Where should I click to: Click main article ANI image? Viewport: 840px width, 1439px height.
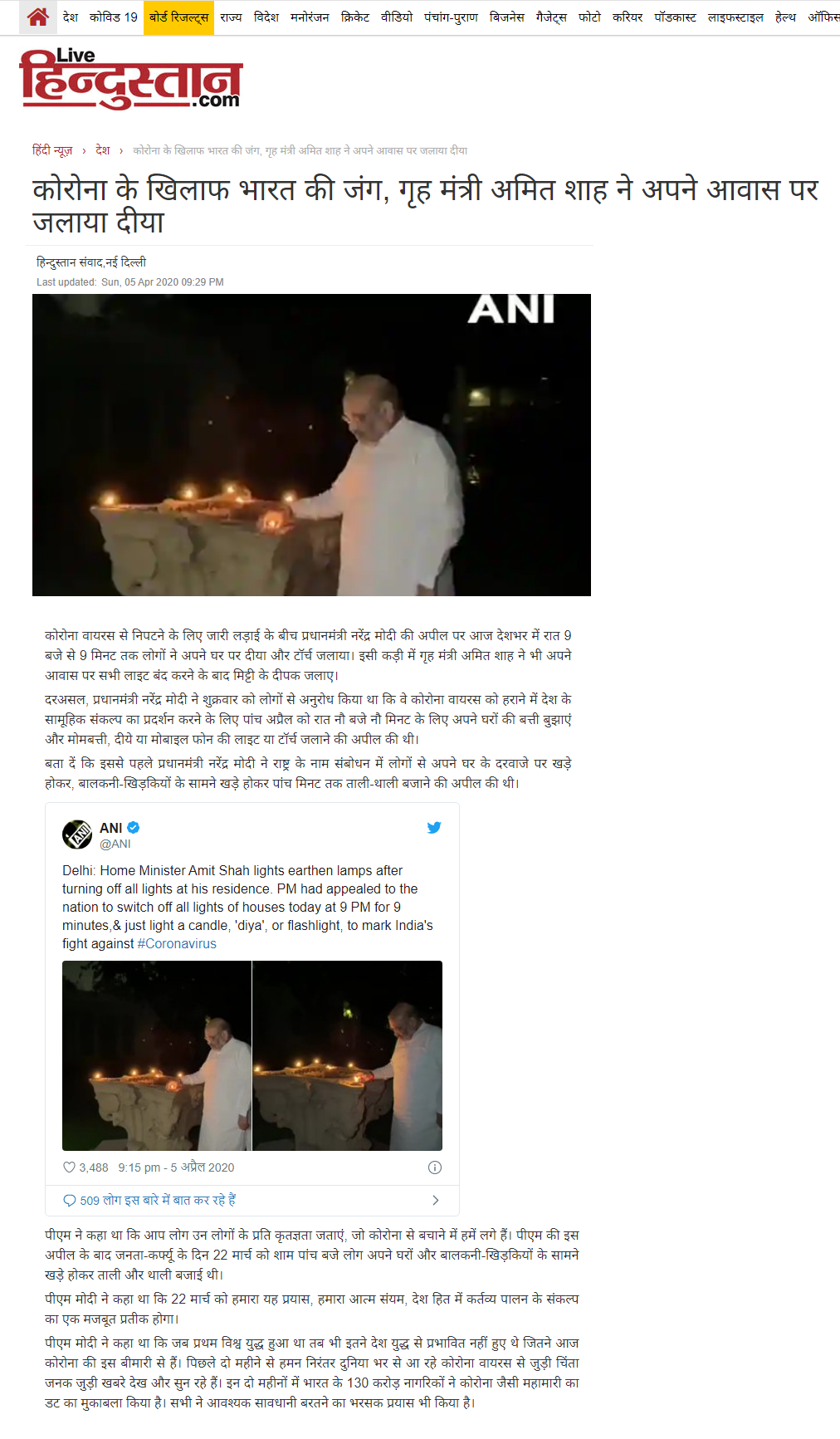coord(311,445)
